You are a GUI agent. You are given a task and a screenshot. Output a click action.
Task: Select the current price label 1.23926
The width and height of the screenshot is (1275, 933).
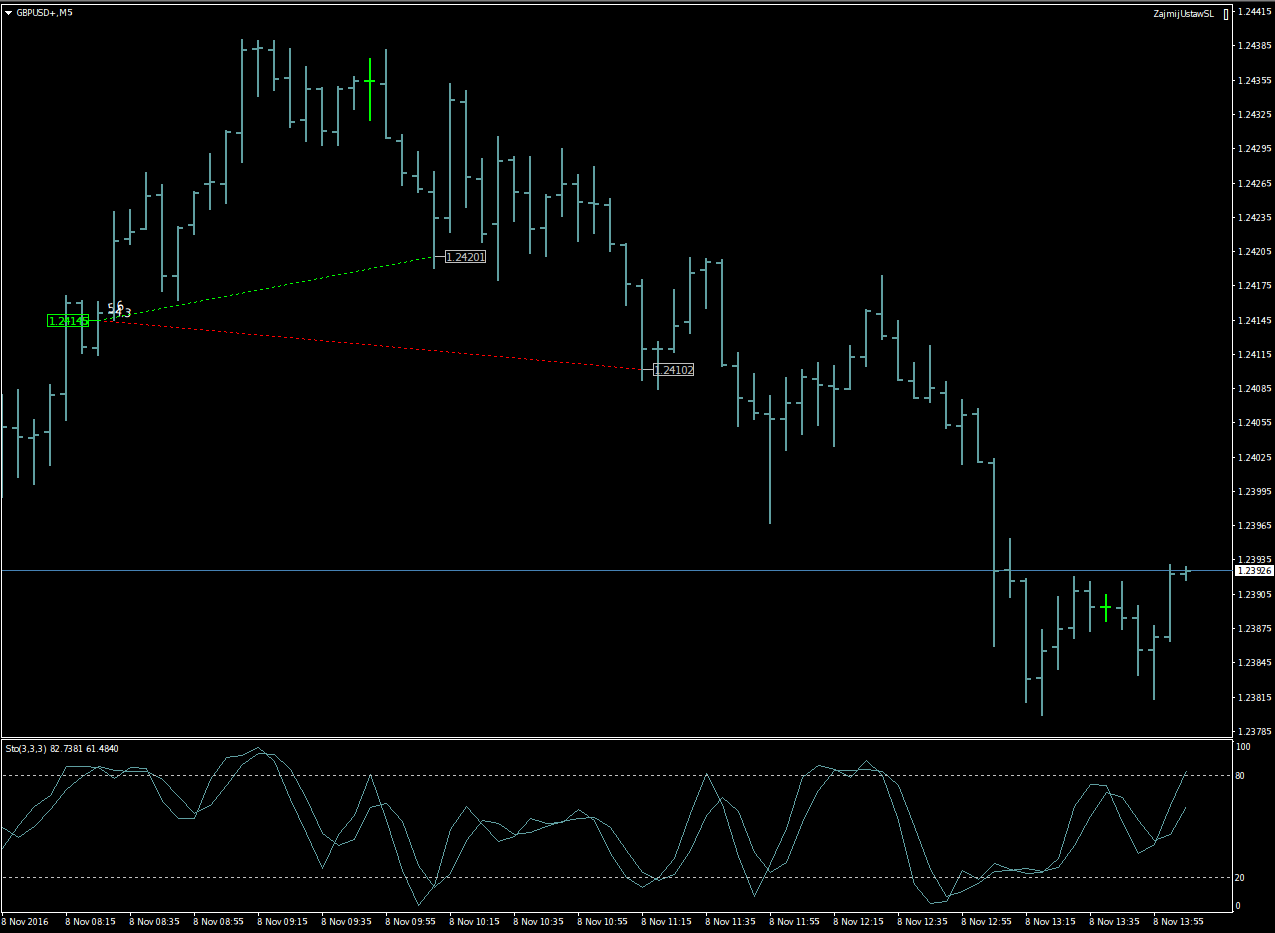(x=1254, y=570)
